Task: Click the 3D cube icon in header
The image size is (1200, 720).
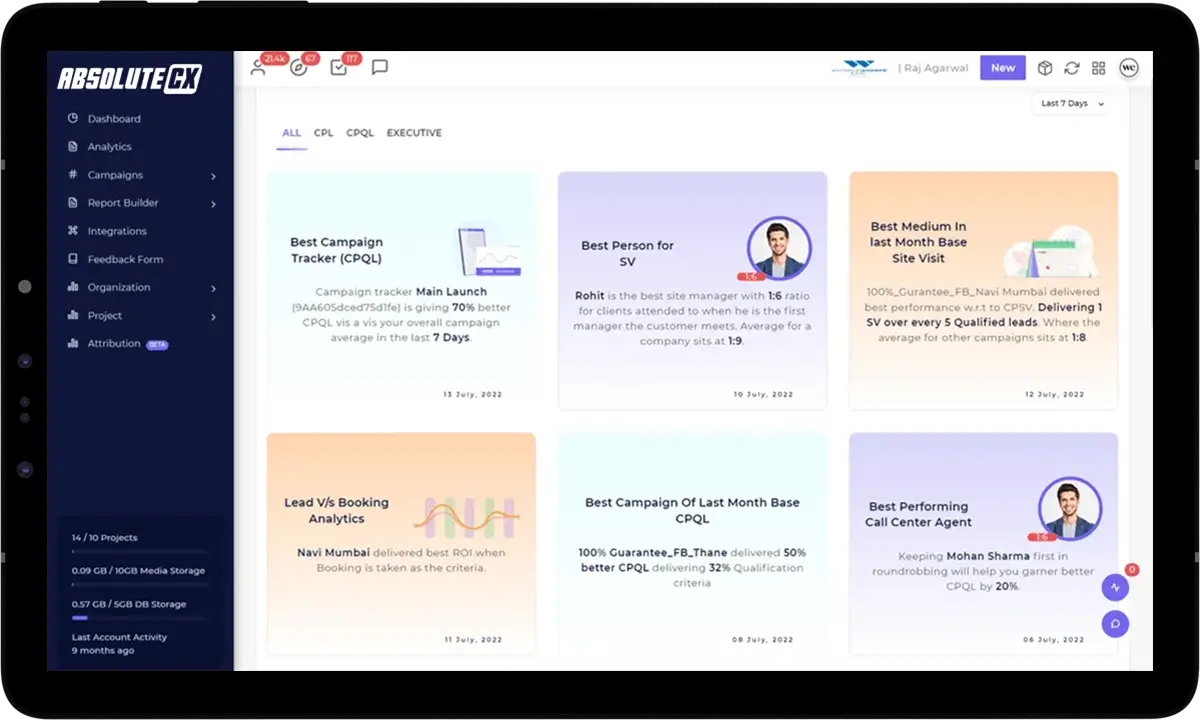Action: coord(1044,68)
